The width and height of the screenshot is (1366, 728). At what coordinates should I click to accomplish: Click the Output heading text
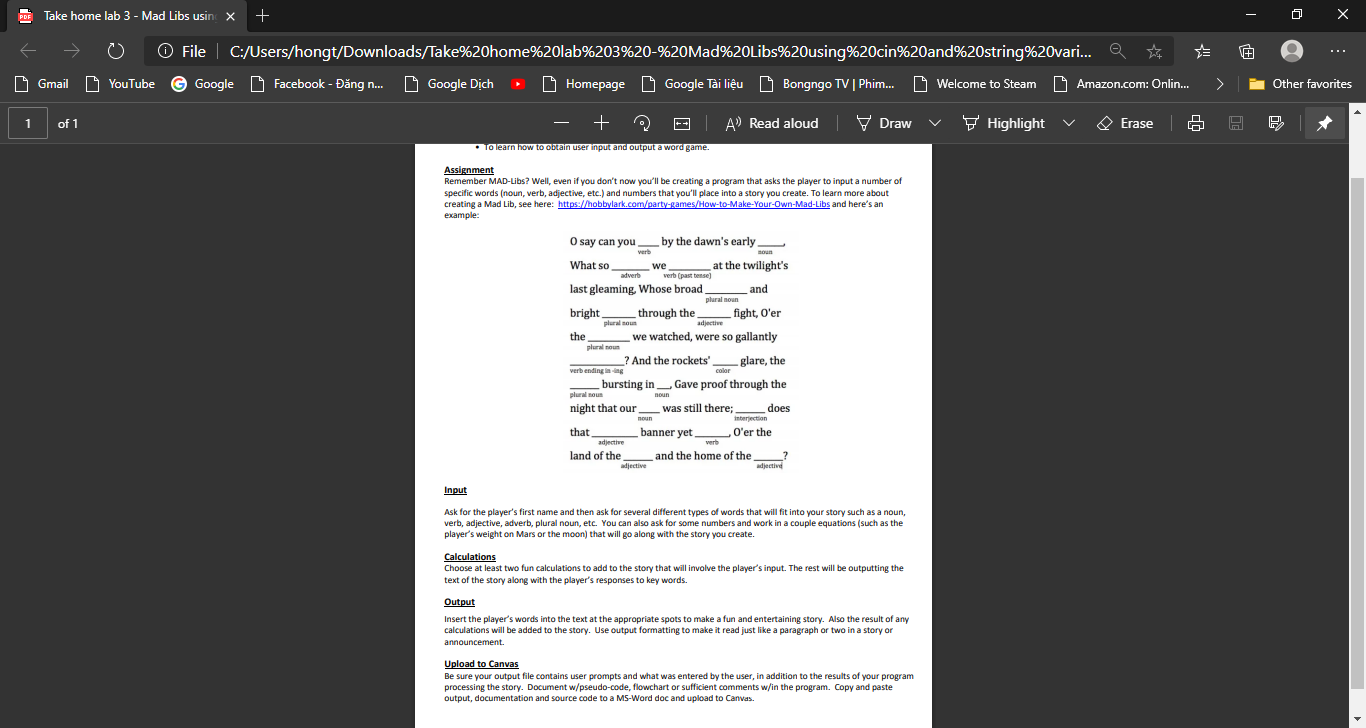[459, 602]
